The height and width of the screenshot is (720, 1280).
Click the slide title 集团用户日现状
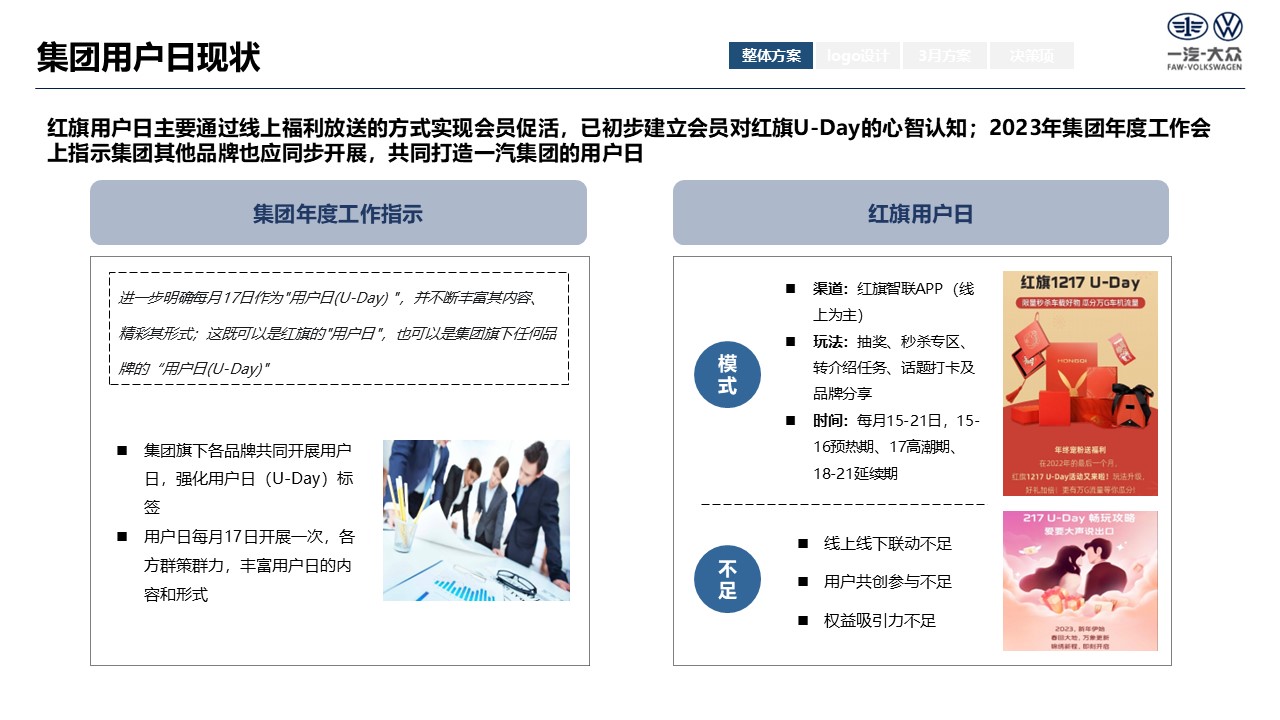tap(148, 57)
